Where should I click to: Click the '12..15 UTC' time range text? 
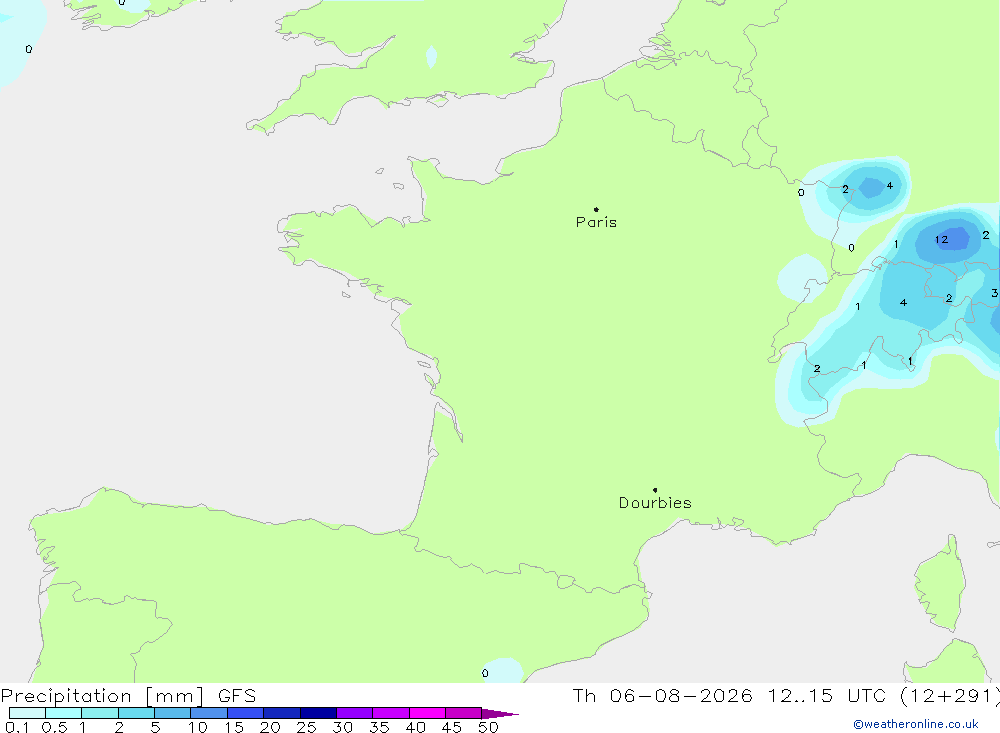pyautogui.click(x=827, y=696)
